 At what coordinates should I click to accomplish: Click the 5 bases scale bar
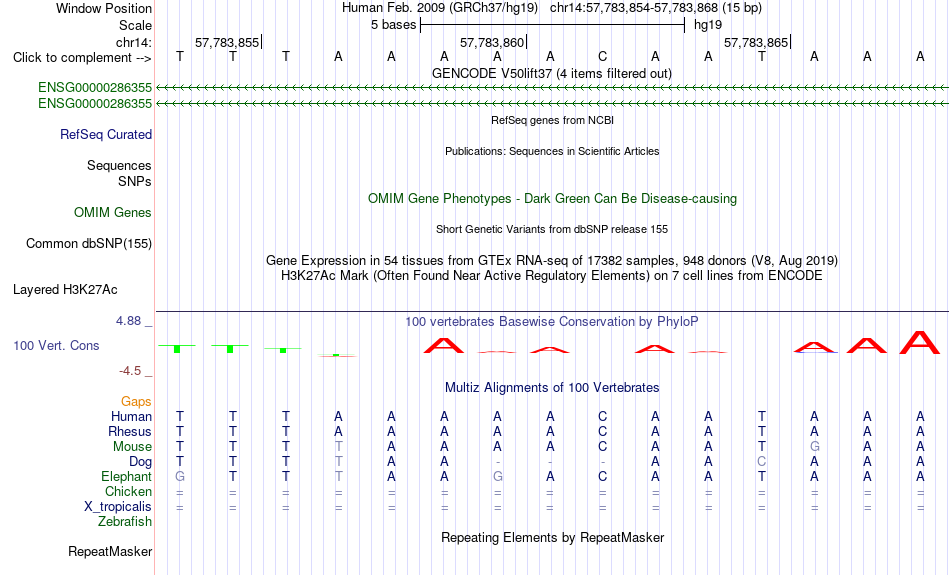[553, 25]
